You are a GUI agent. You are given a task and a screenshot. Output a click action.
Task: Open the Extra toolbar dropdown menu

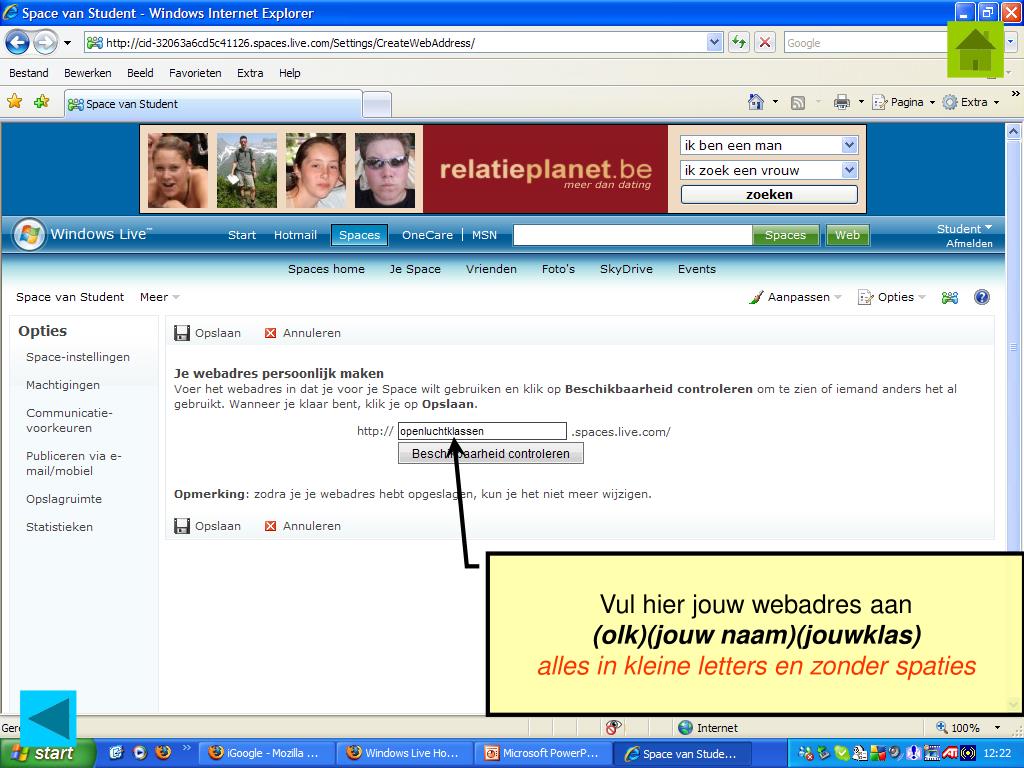972,103
